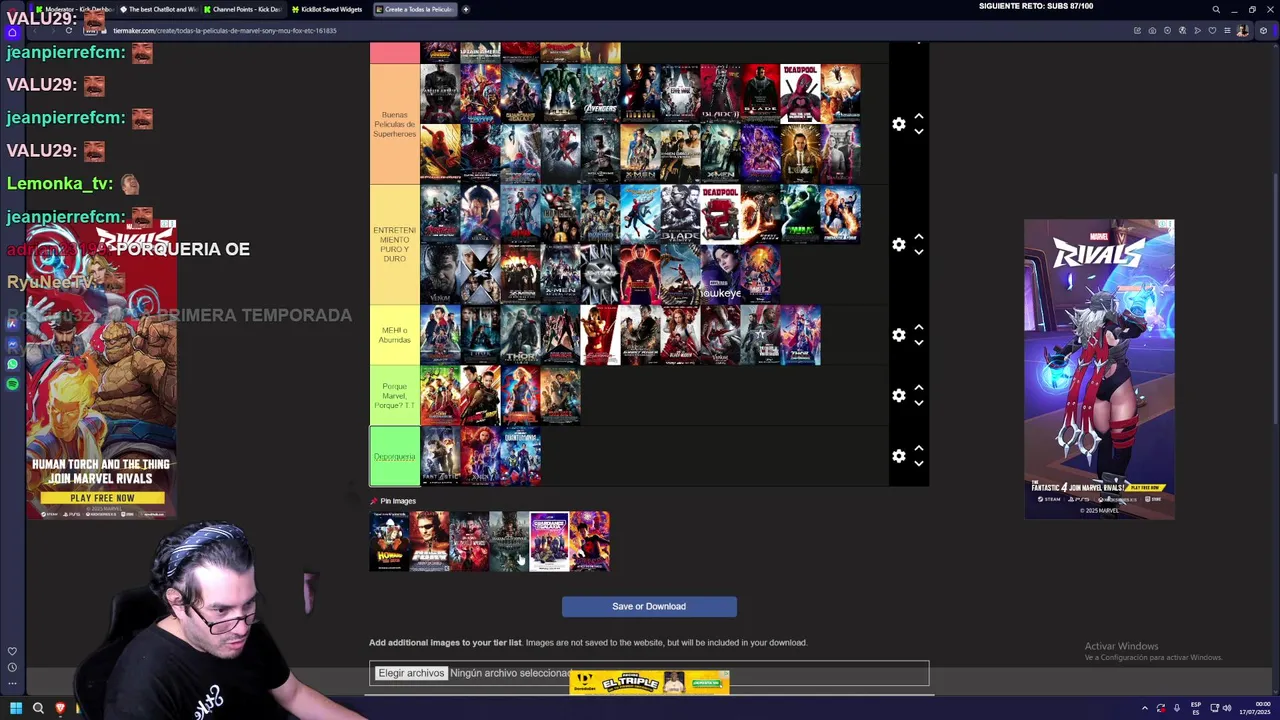The width and height of the screenshot is (1280, 720).
Task: Edit the yellow ENTRETENIMIENTO PURO Y DURO label
Action: coord(394,244)
